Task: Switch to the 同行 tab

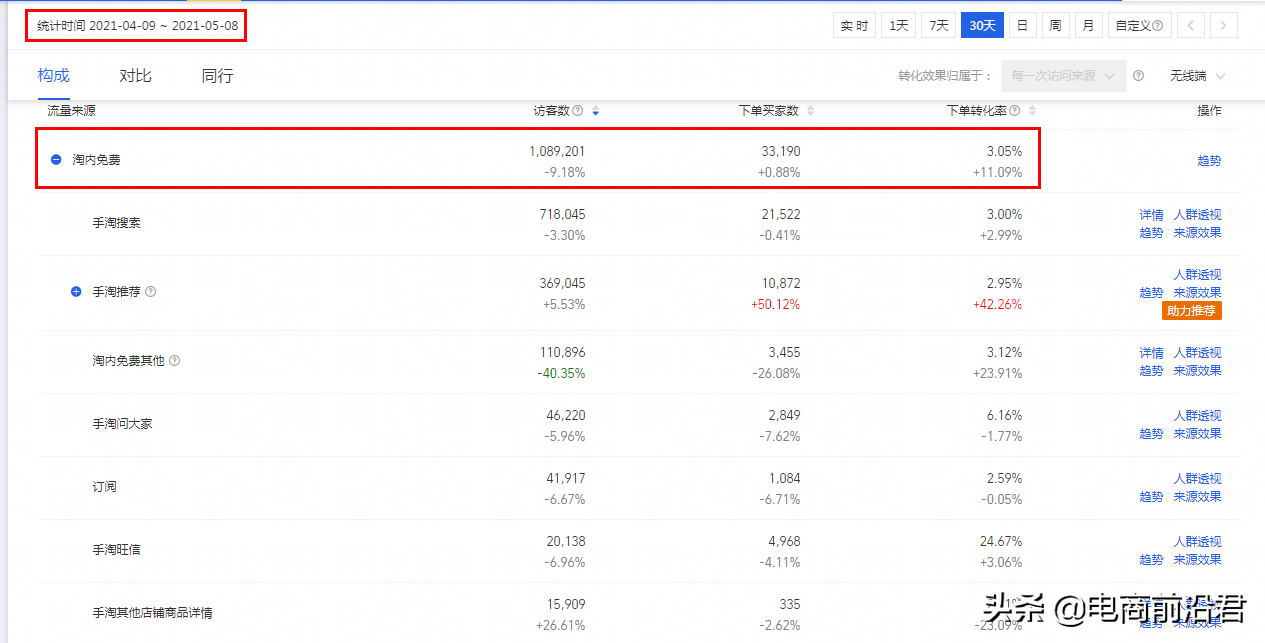Action: pyautogui.click(x=217, y=76)
